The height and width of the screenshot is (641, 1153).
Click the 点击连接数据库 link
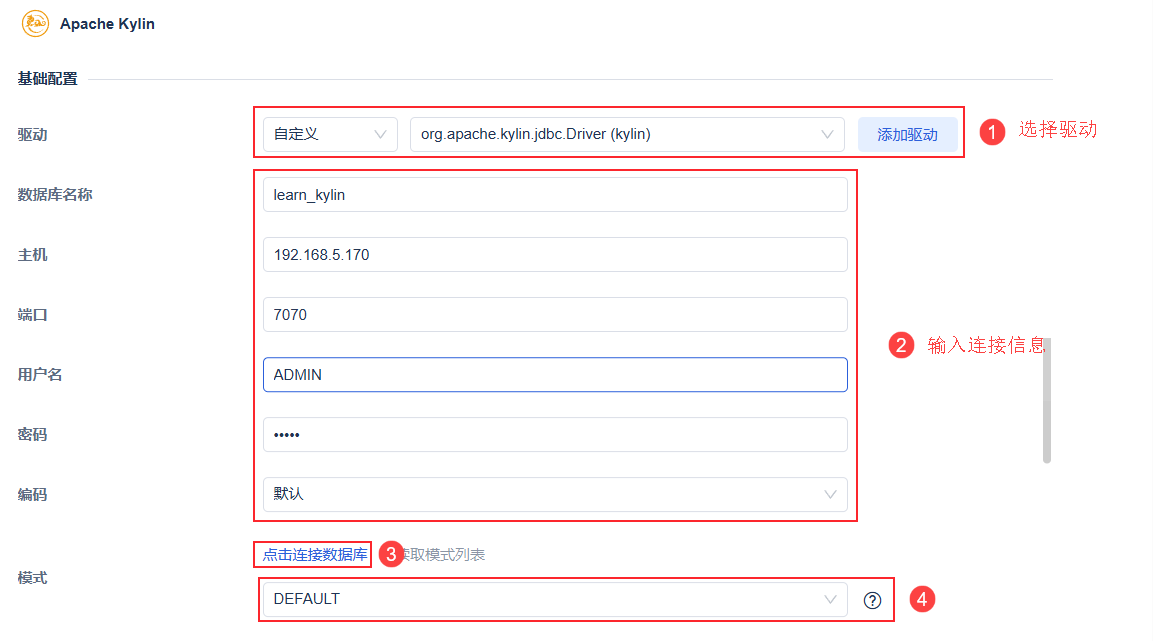point(315,555)
